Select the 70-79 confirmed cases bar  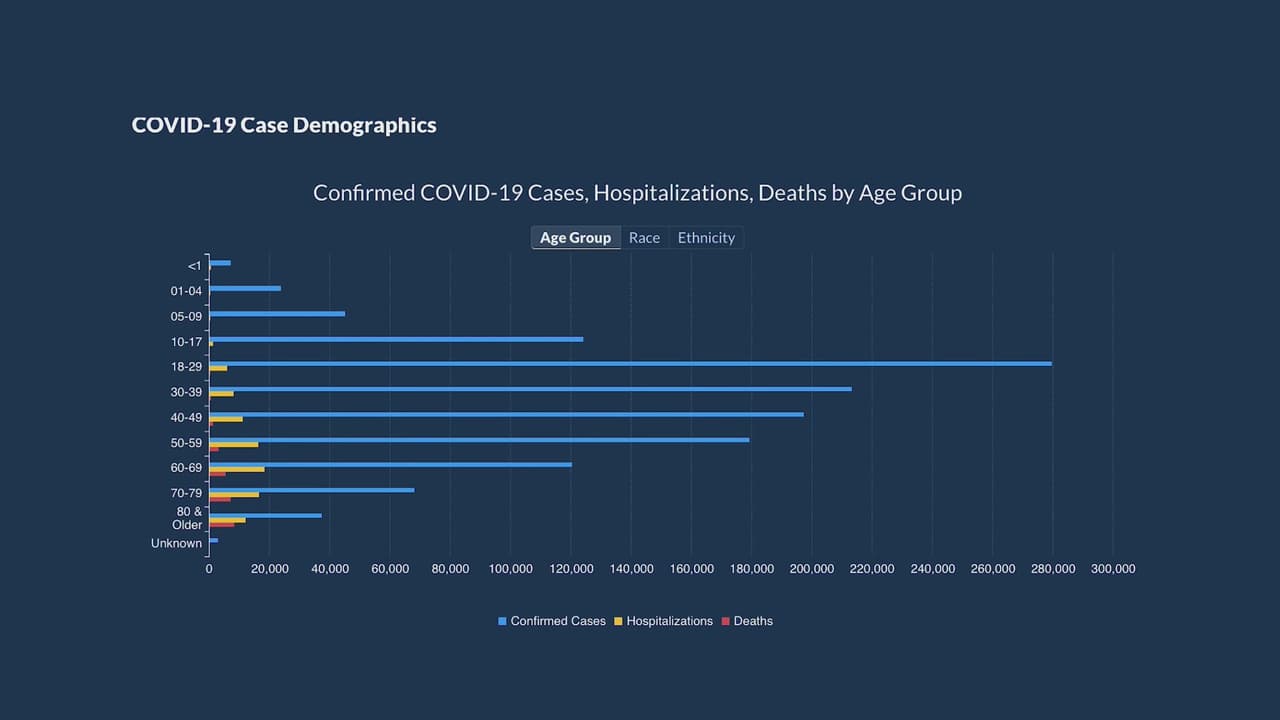pyautogui.click(x=311, y=490)
